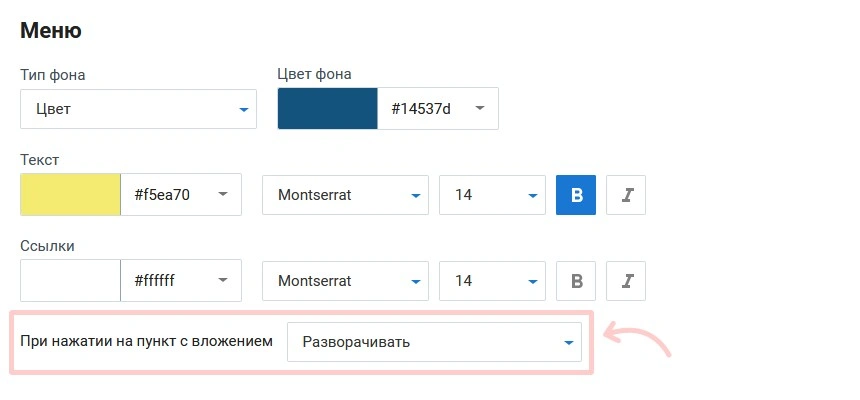This screenshot has width=860, height=400.
Task: Open the Тип фона dropdown
Action: 138,109
